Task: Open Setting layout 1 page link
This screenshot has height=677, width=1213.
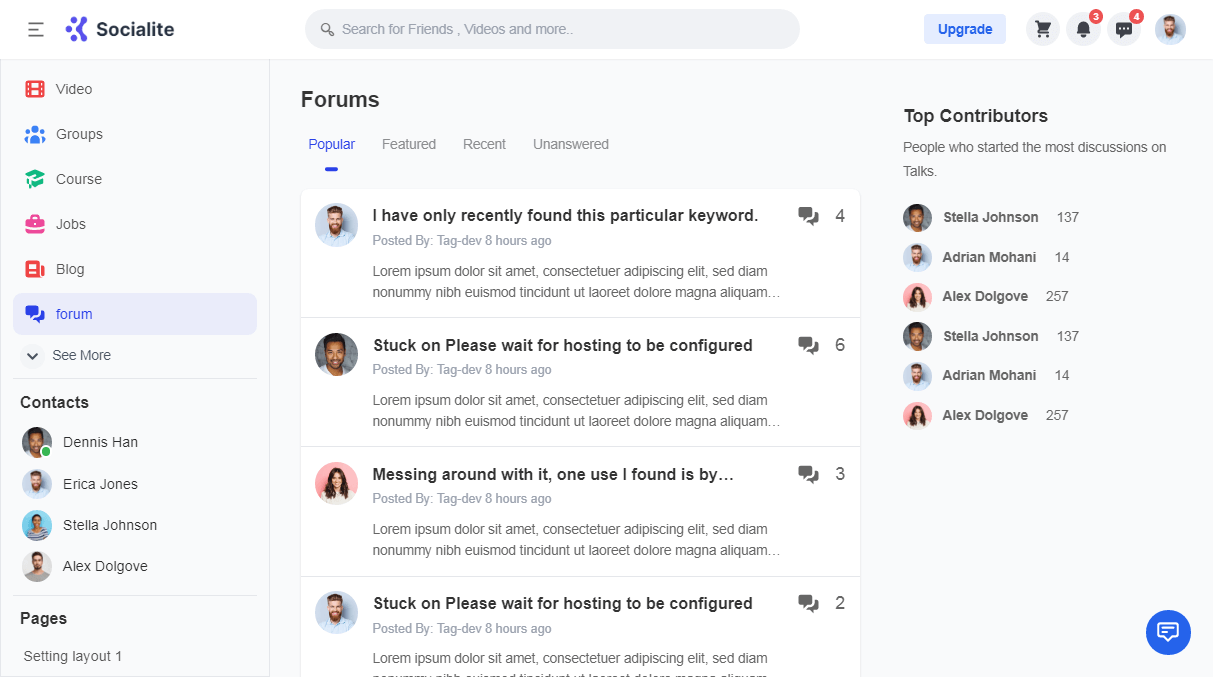Action: (73, 656)
